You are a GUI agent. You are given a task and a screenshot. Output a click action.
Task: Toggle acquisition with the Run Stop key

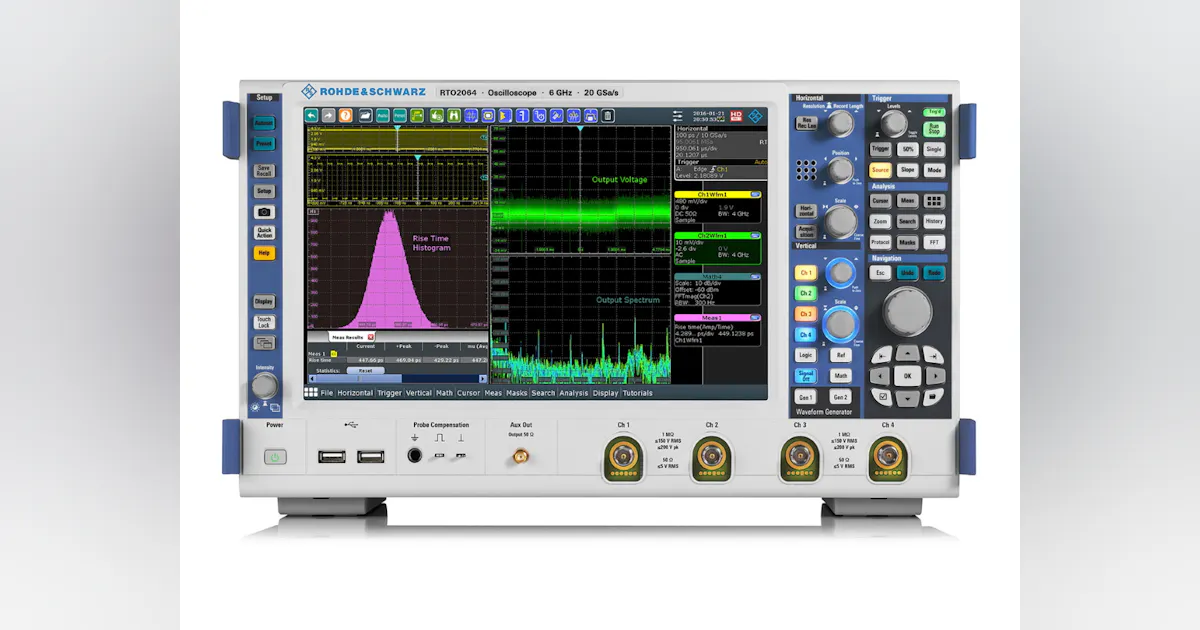(x=934, y=129)
